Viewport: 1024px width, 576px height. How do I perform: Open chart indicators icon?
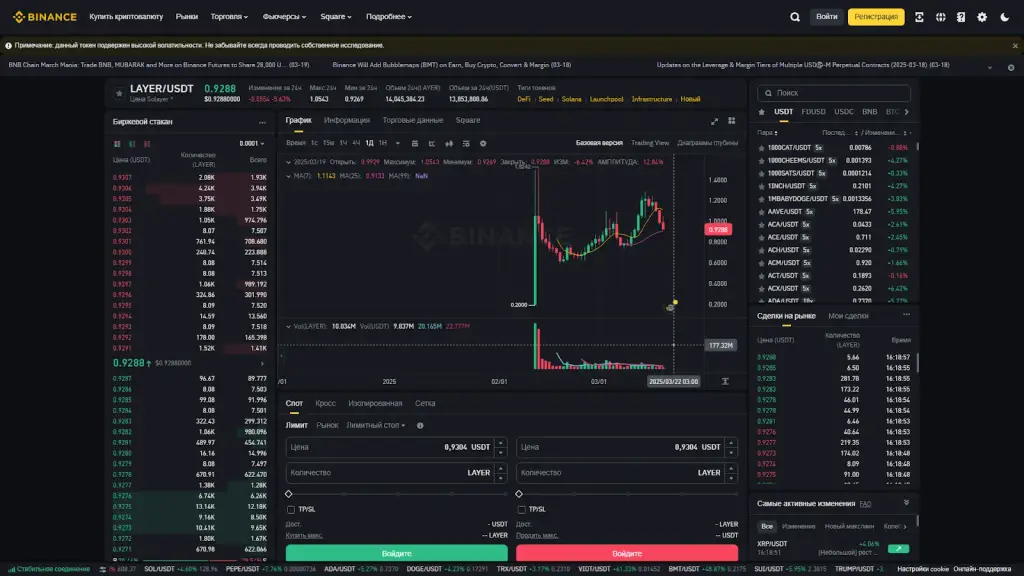(466, 144)
